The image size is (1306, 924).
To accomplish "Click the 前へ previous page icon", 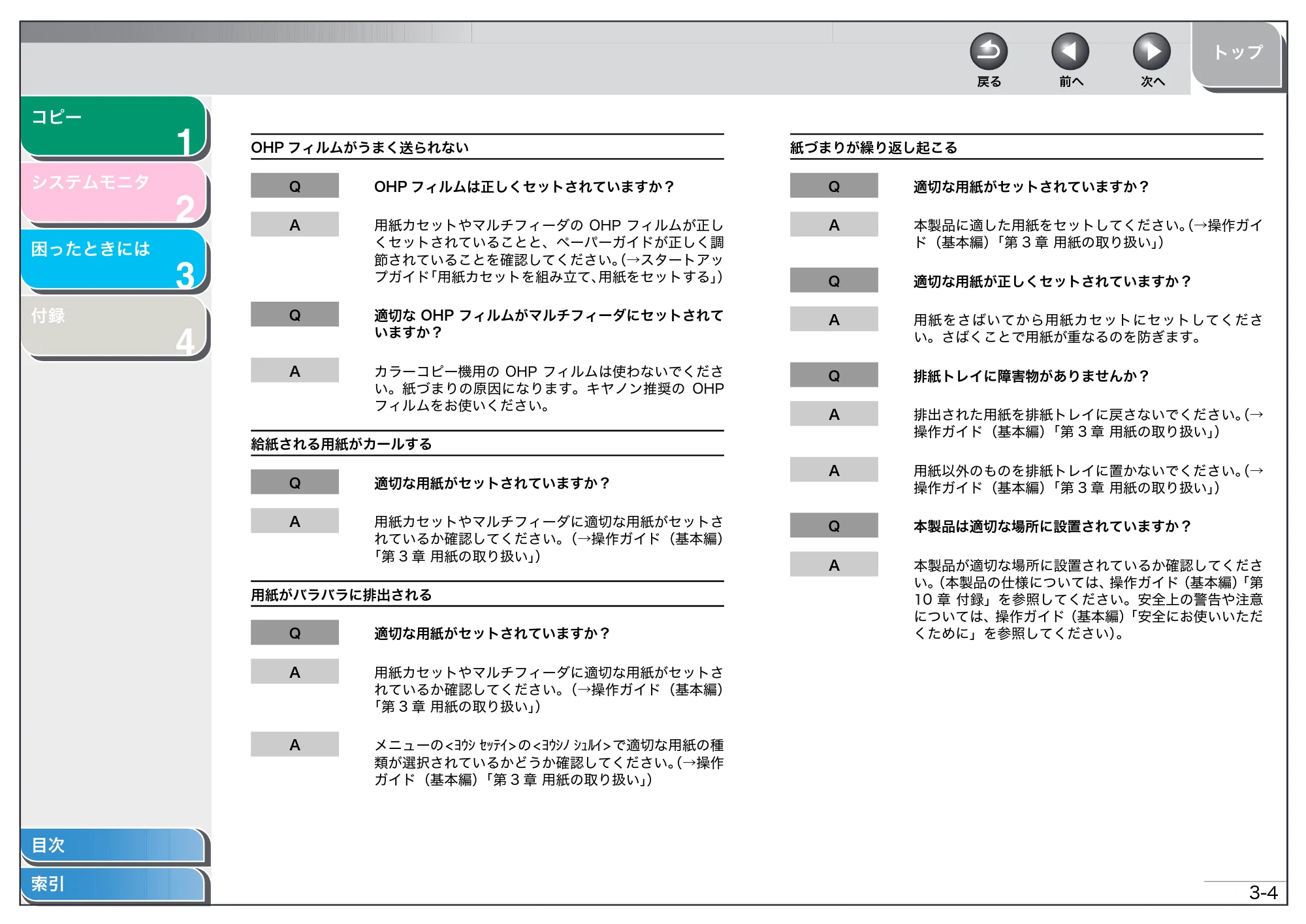I will tap(1070, 52).
